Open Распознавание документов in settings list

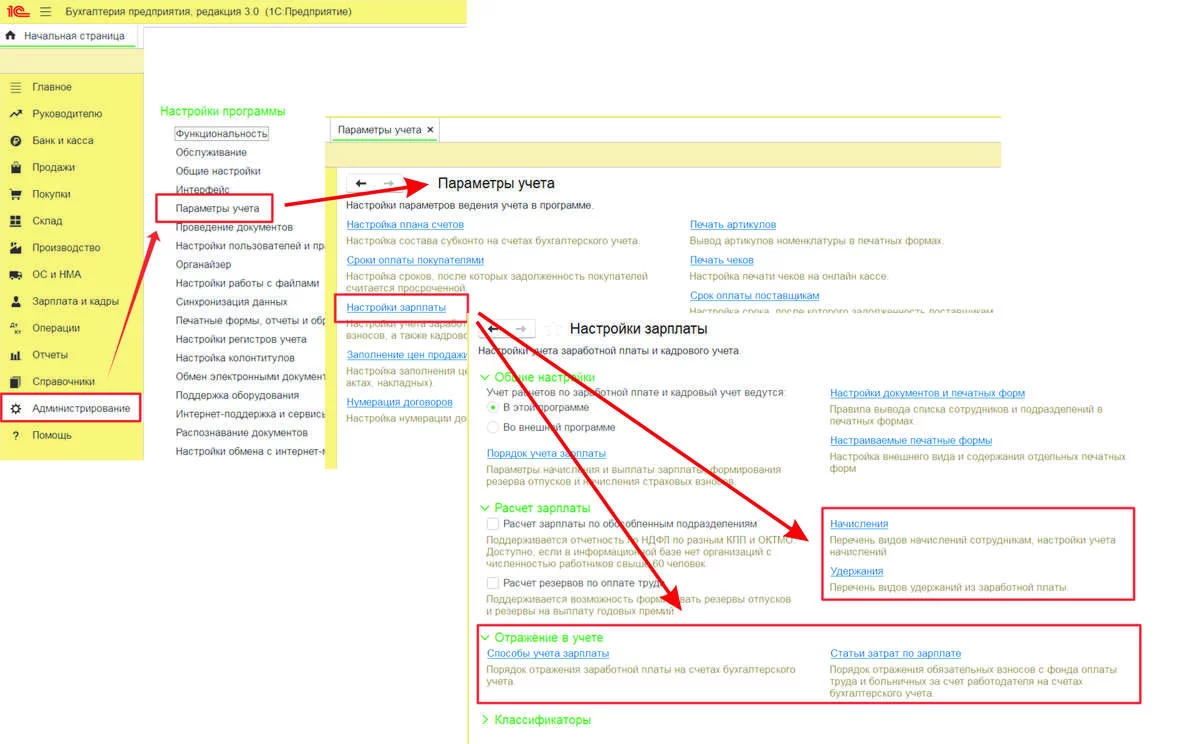tap(242, 432)
